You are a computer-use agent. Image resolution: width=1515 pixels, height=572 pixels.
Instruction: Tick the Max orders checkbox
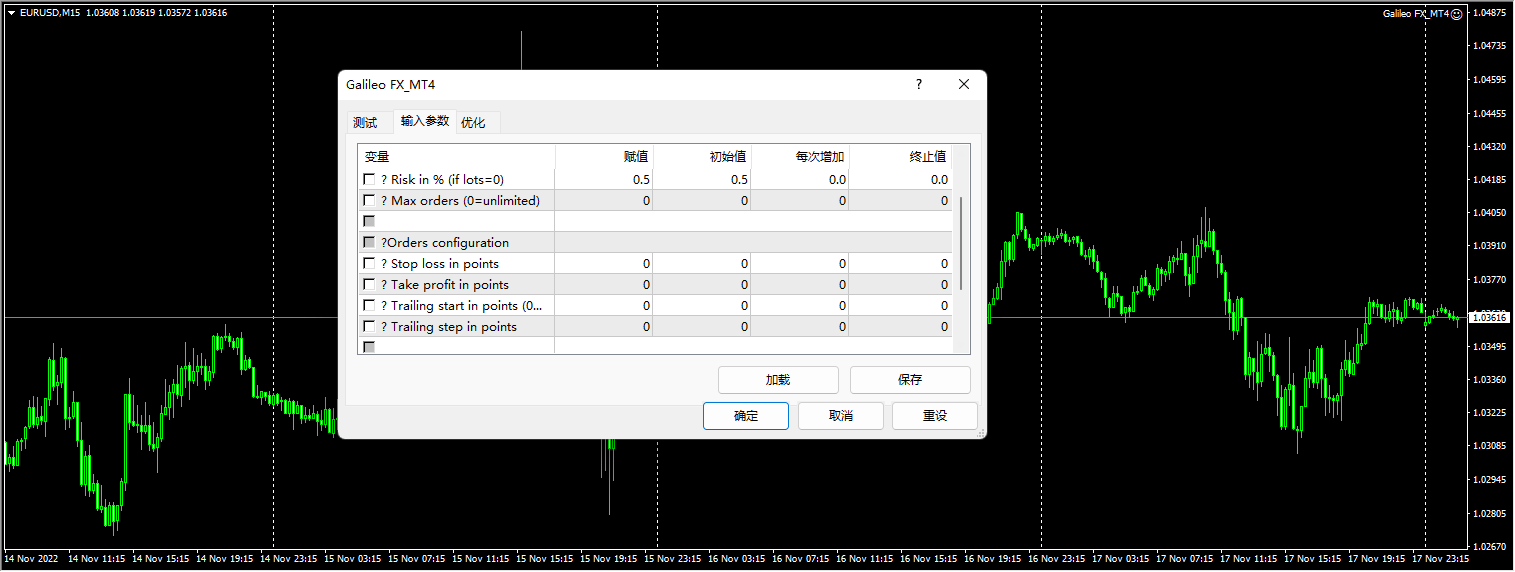pos(370,201)
